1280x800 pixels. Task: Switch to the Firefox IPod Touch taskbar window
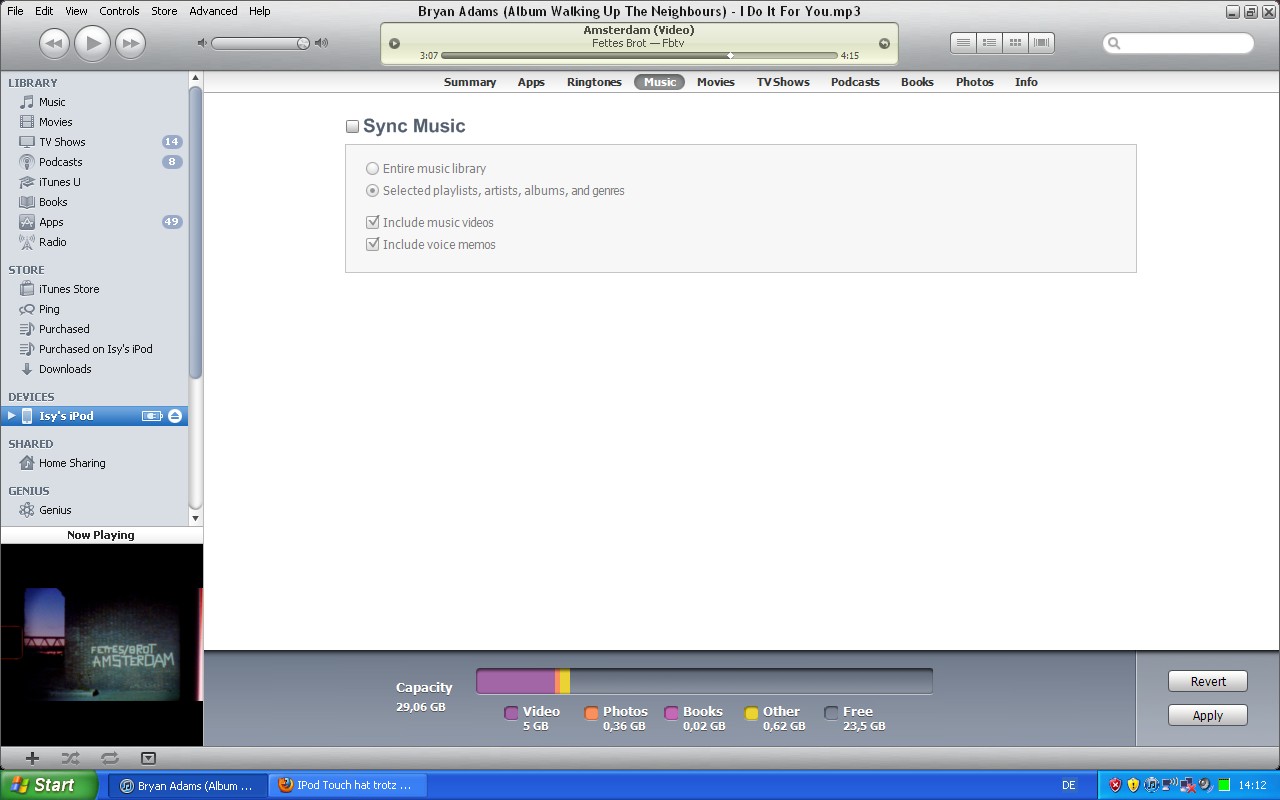[348, 785]
